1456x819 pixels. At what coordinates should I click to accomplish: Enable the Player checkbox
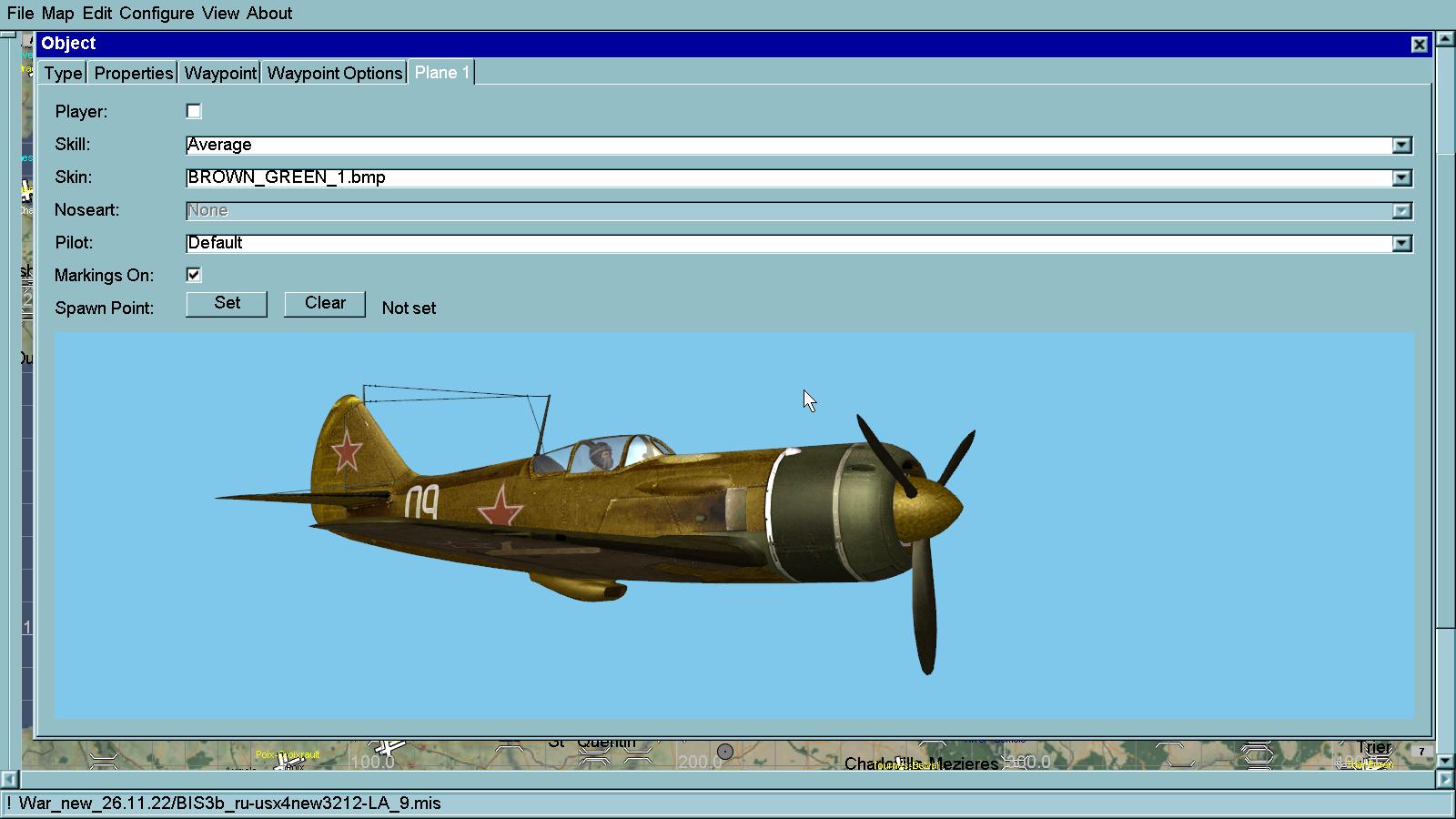(x=194, y=111)
